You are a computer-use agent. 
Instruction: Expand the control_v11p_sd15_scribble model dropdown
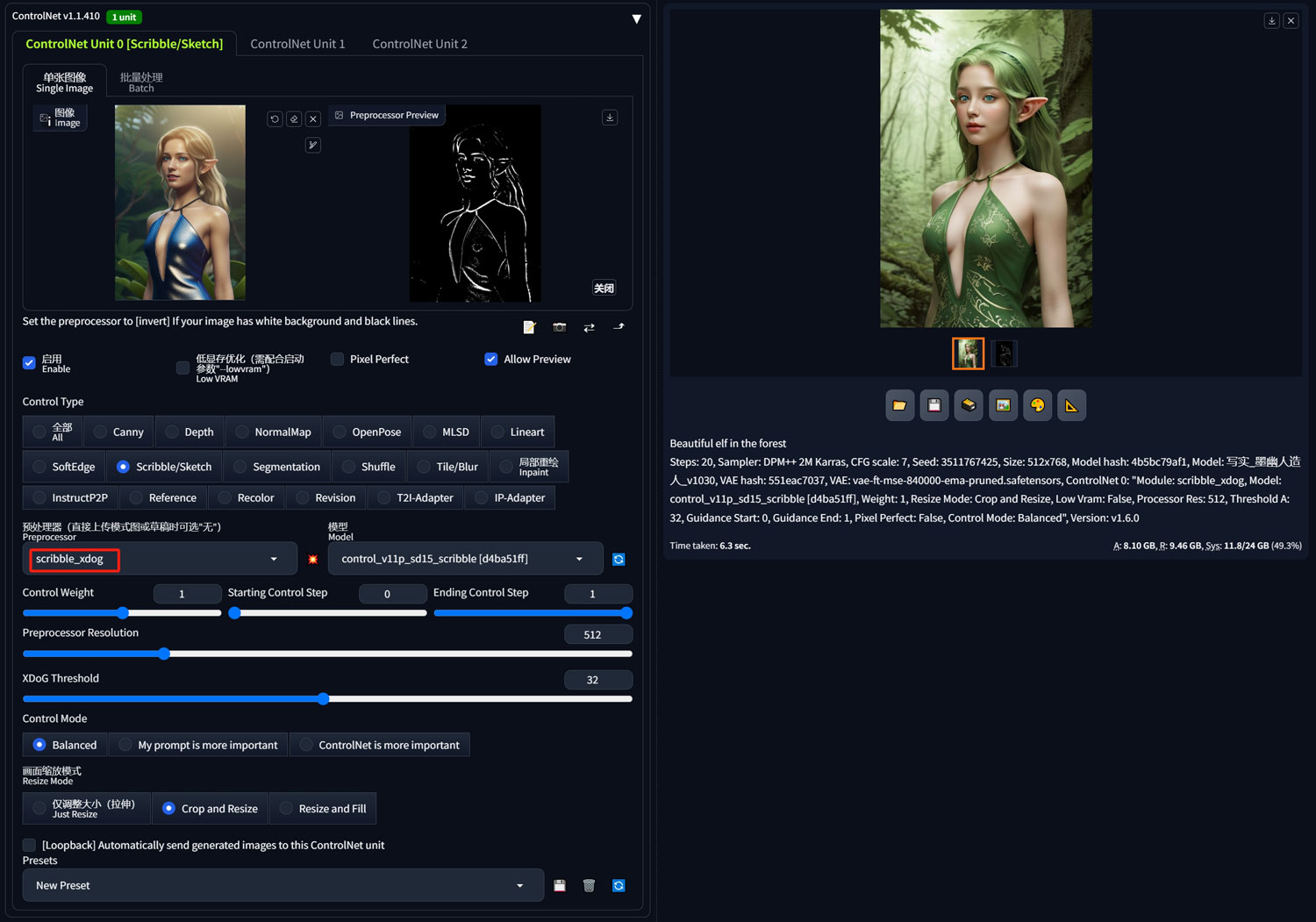[465, 559]
